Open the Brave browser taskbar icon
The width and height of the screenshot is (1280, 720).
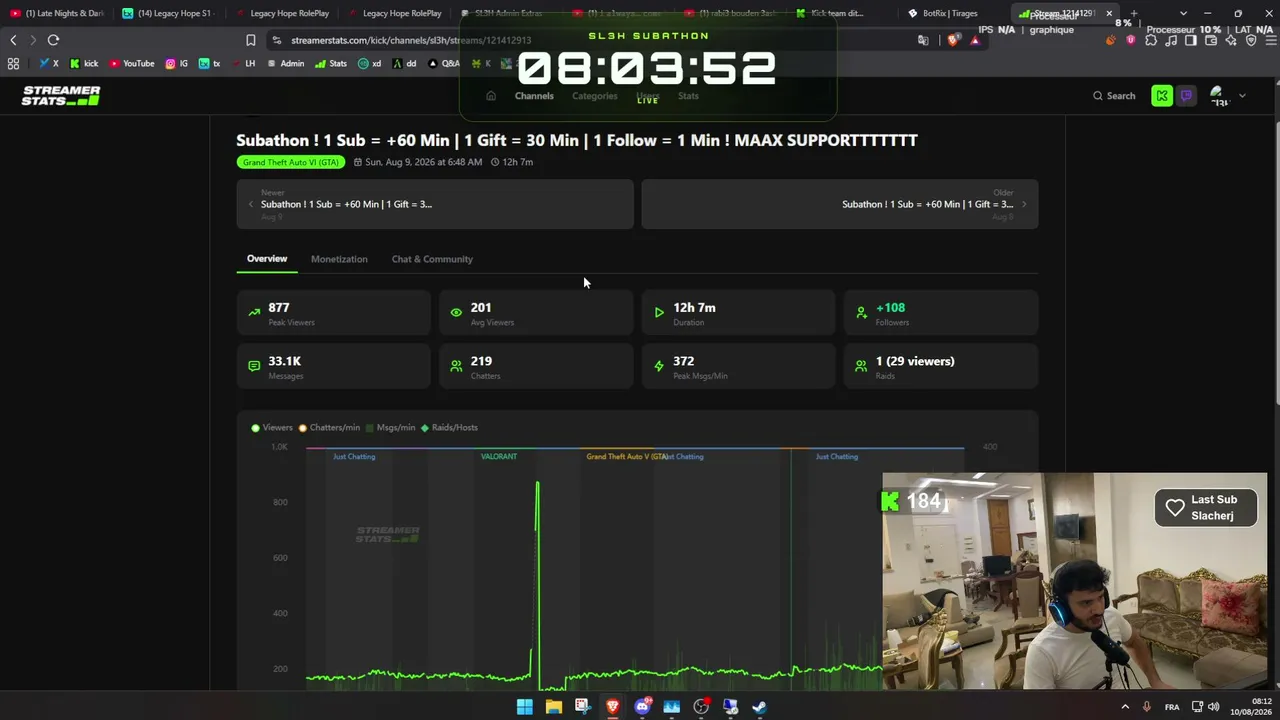pyautogui.click(x=613, y=707)
